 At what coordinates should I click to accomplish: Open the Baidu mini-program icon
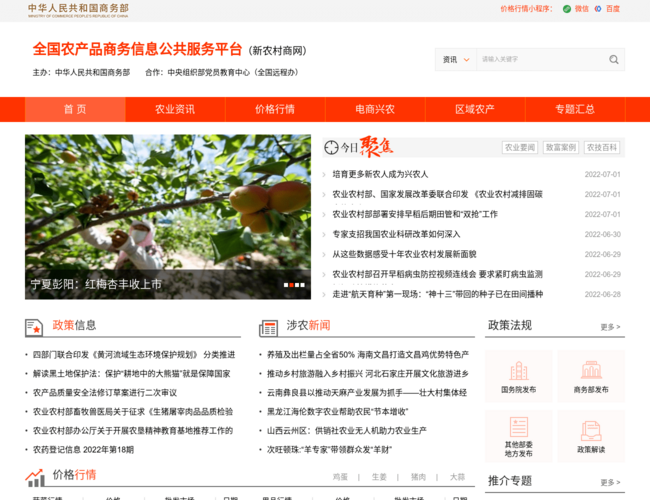click(598, 9)
